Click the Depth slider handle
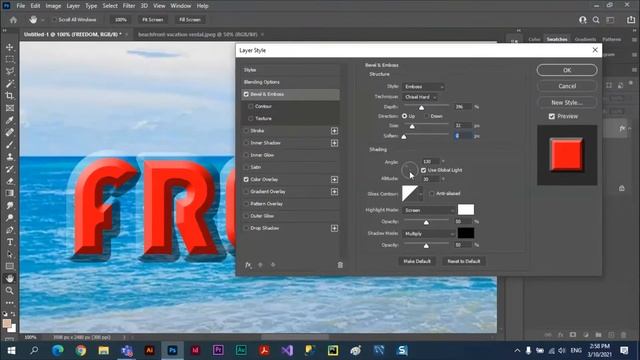640x360 pixels. 421,107
